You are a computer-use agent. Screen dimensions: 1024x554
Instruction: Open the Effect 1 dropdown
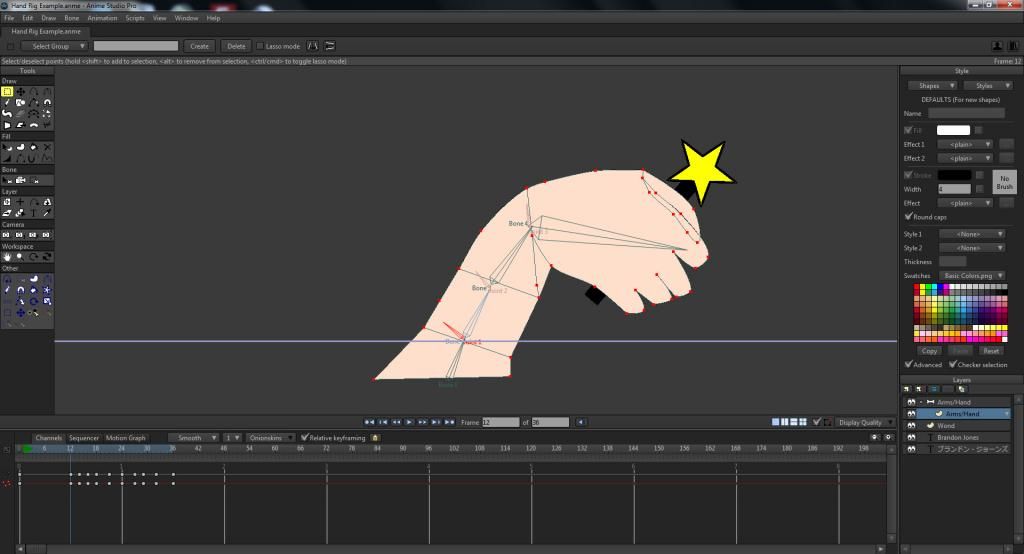coord(965,144)
